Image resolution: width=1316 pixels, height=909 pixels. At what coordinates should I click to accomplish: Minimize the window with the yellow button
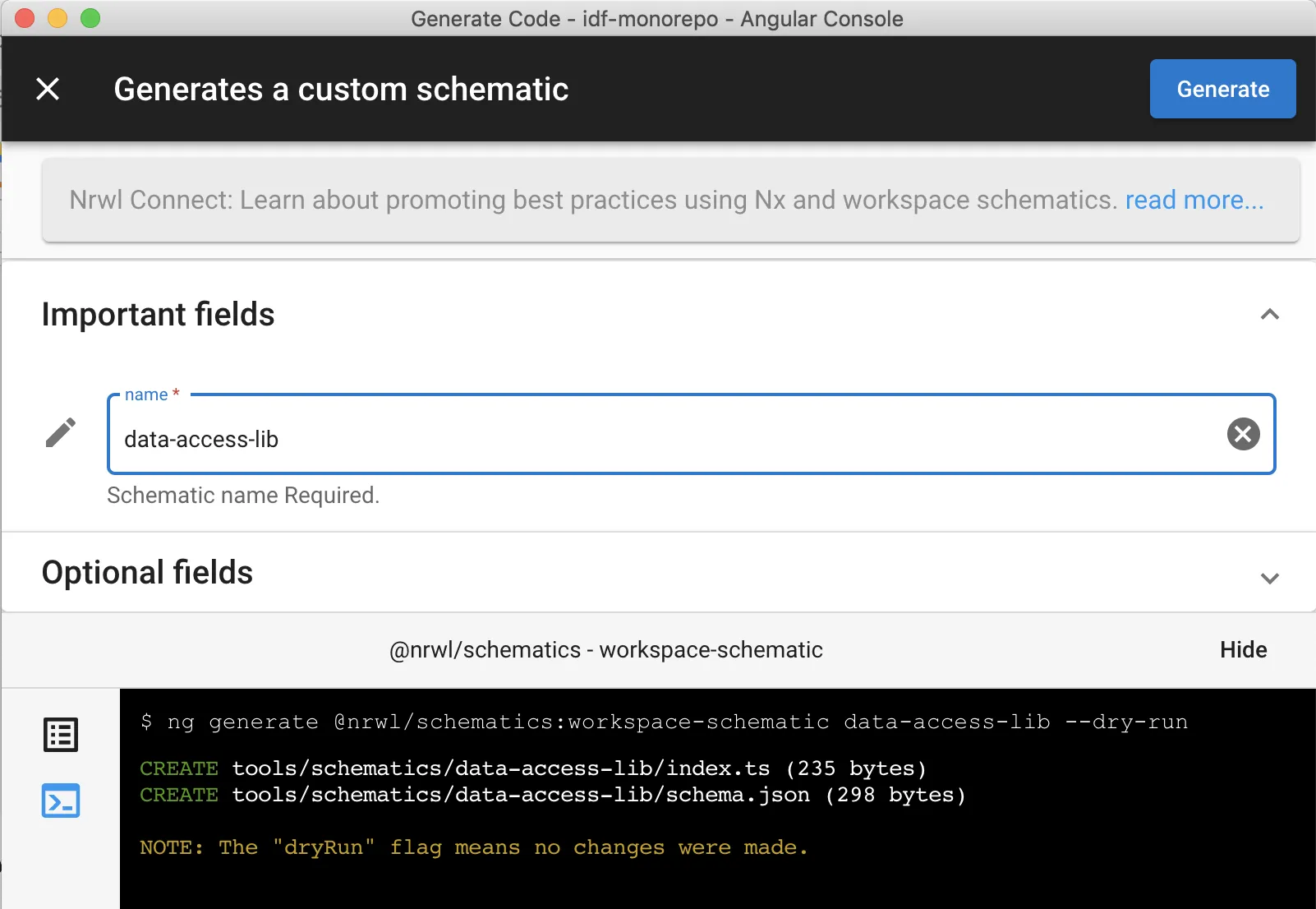click(x=58, y=18)
